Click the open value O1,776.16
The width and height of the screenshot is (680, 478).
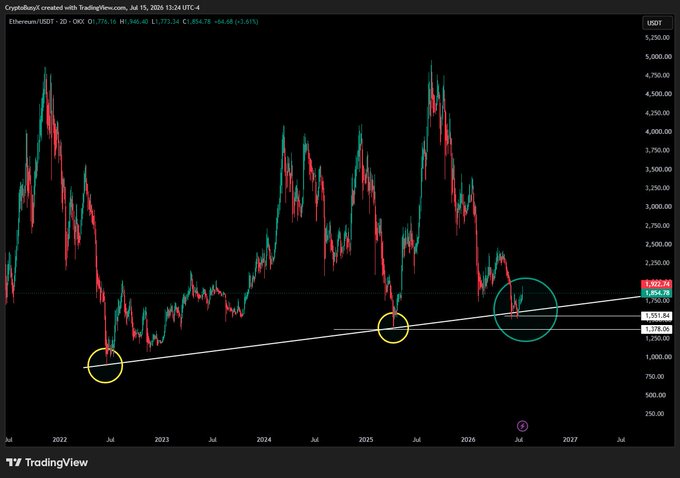[x=102, y=21]
